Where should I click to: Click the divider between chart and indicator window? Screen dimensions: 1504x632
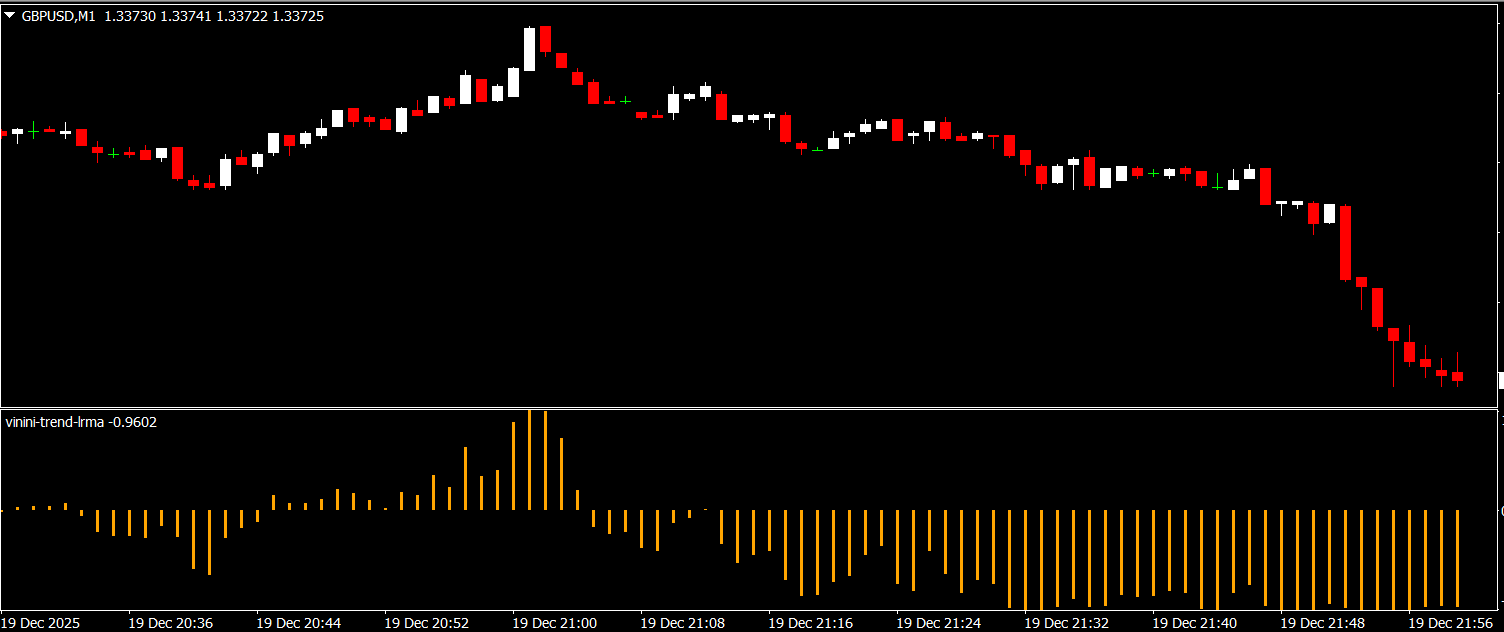click(750, 407)
